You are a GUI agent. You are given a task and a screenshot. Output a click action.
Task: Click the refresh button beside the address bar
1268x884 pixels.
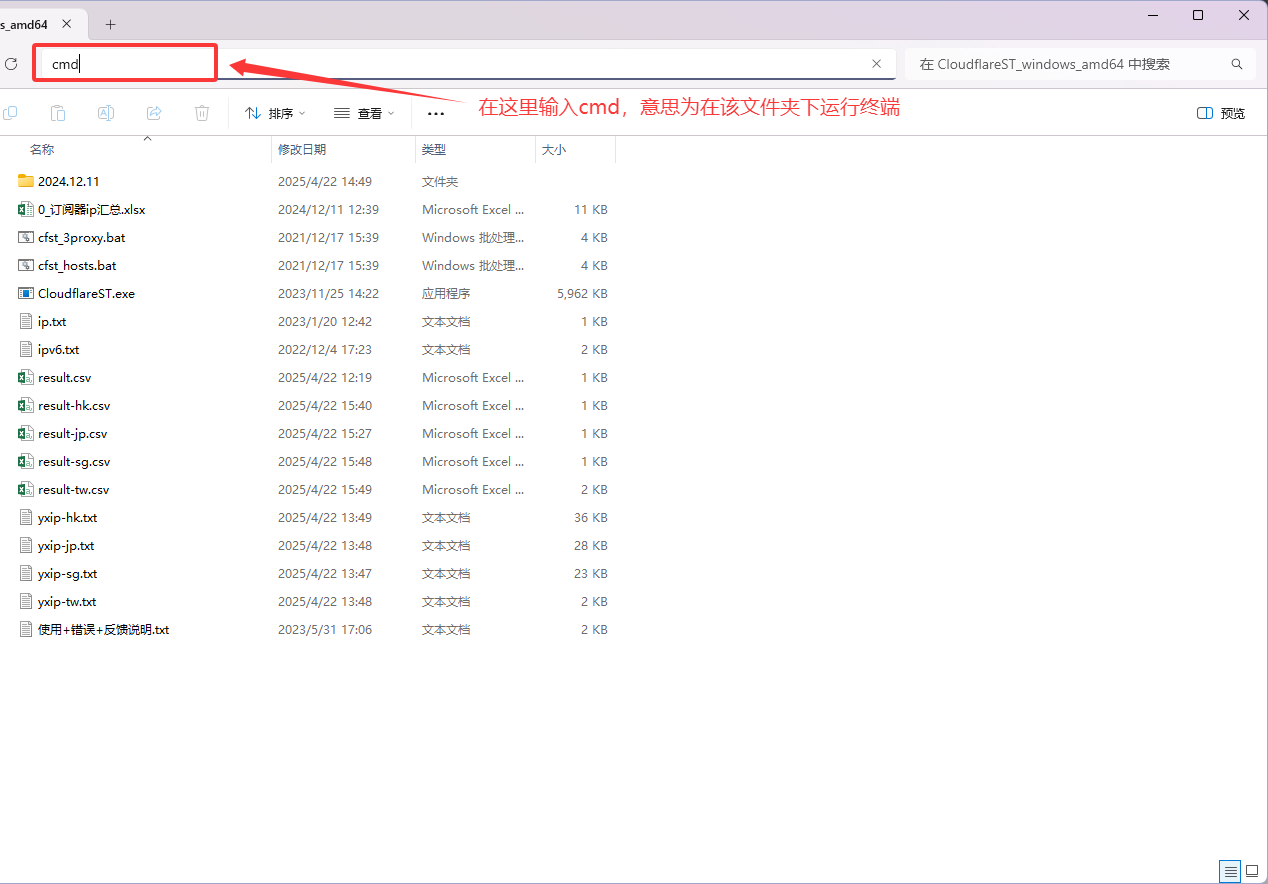tap(11, 64)
